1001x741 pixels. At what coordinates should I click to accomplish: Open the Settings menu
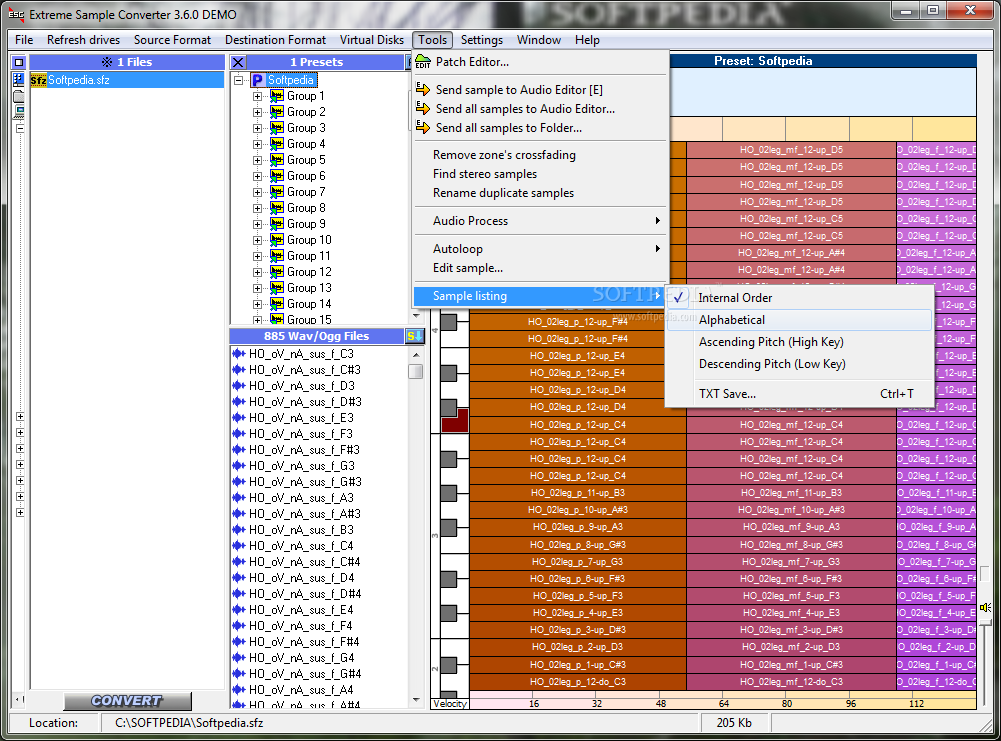click(481, 40)
